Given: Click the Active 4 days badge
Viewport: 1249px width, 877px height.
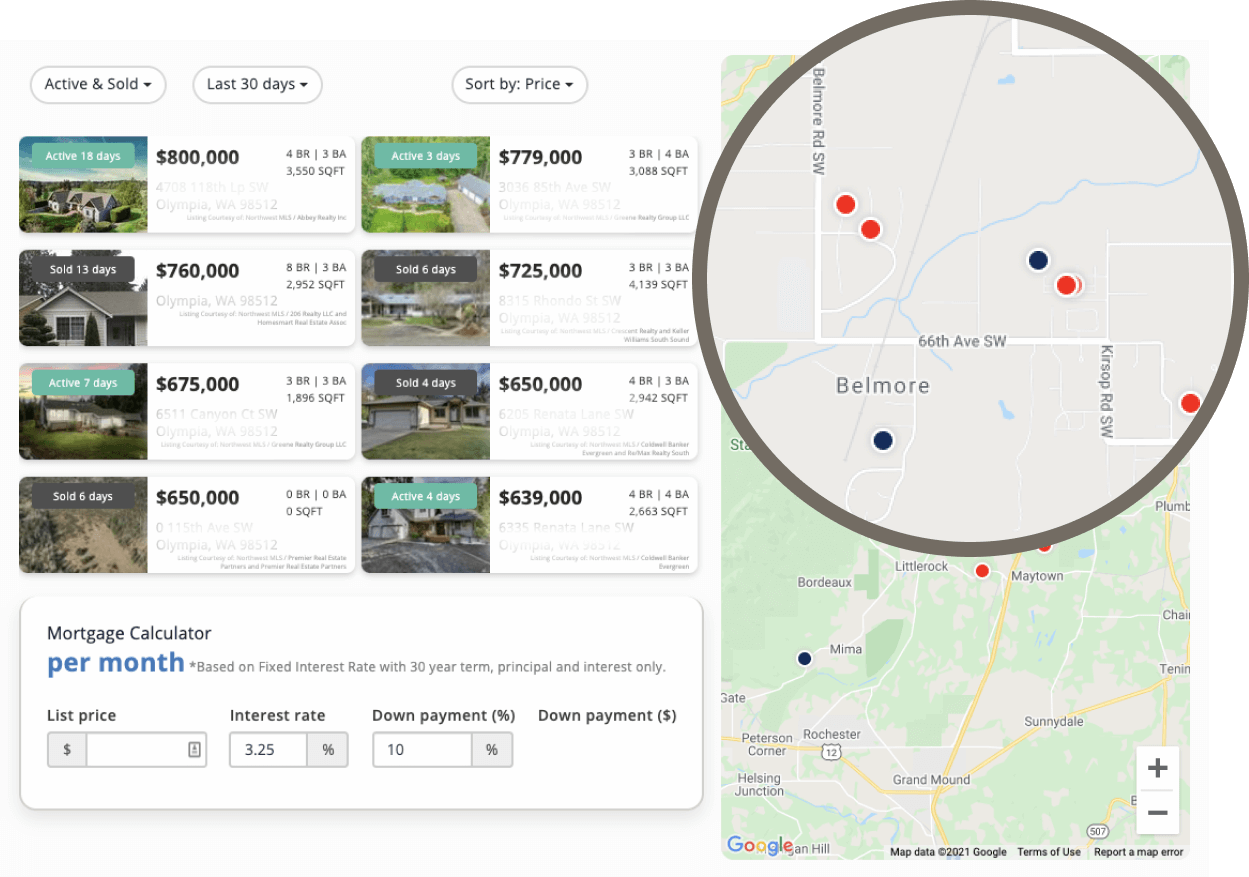Looking at the screenshot, I should 426,496.
